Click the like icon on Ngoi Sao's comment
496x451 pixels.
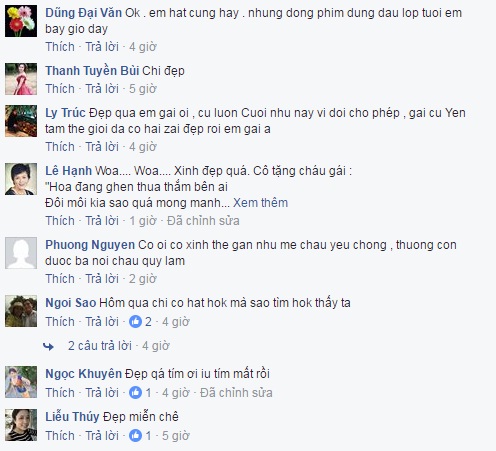(135, 322)
